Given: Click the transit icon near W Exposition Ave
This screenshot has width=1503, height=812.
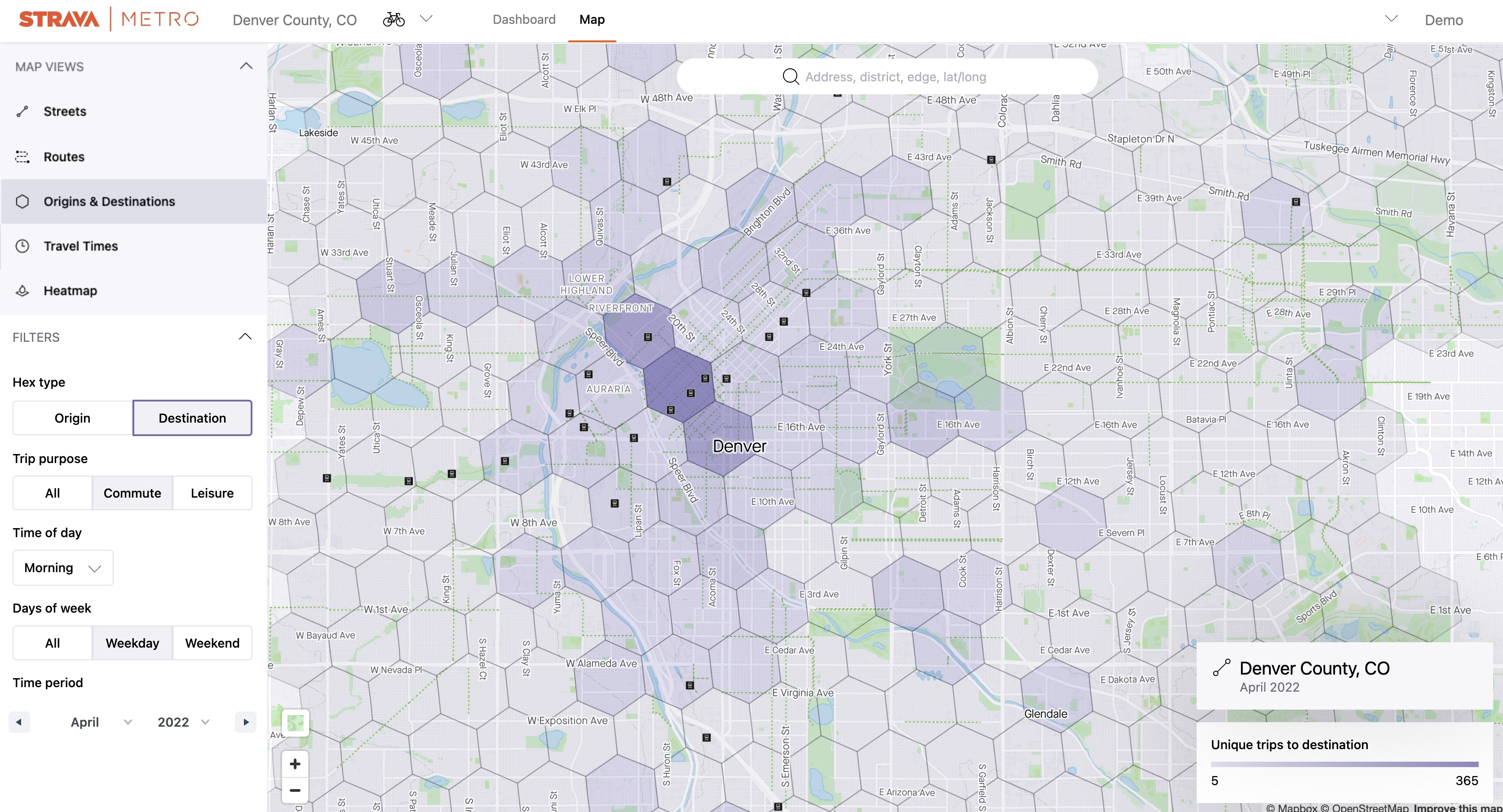Looking at the screenshot, I should pos(707,737).
